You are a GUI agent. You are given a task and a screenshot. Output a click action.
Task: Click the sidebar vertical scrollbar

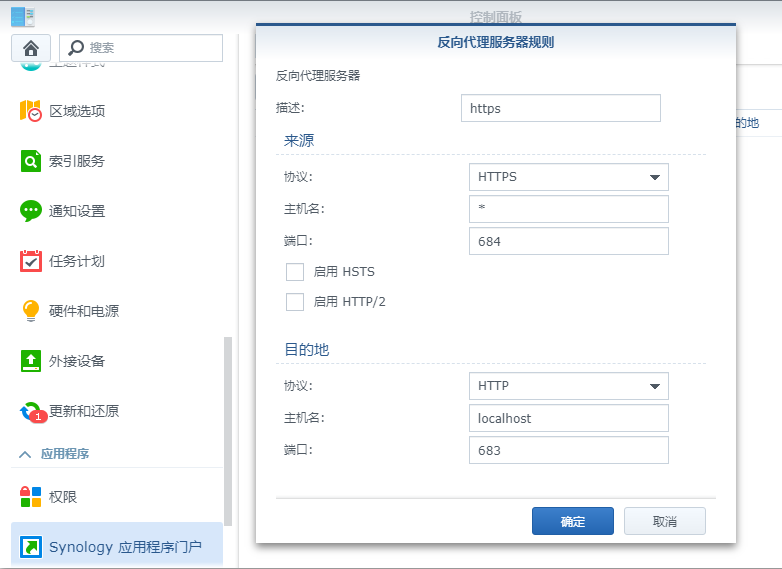coord(228,431)
